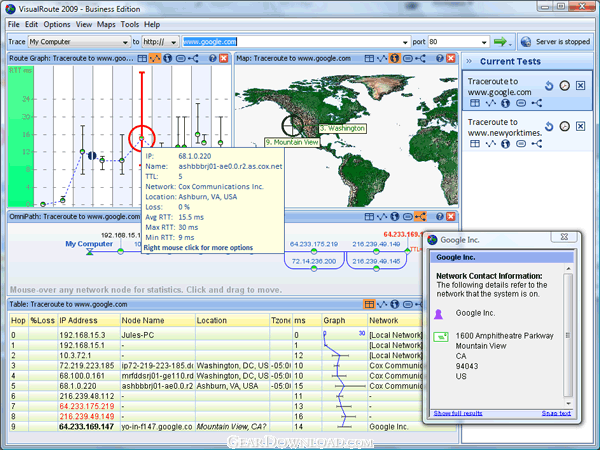The image size is (600, 450).
Task: Switch Route Graph panel to OmniPath view
Action: point(193,59)
